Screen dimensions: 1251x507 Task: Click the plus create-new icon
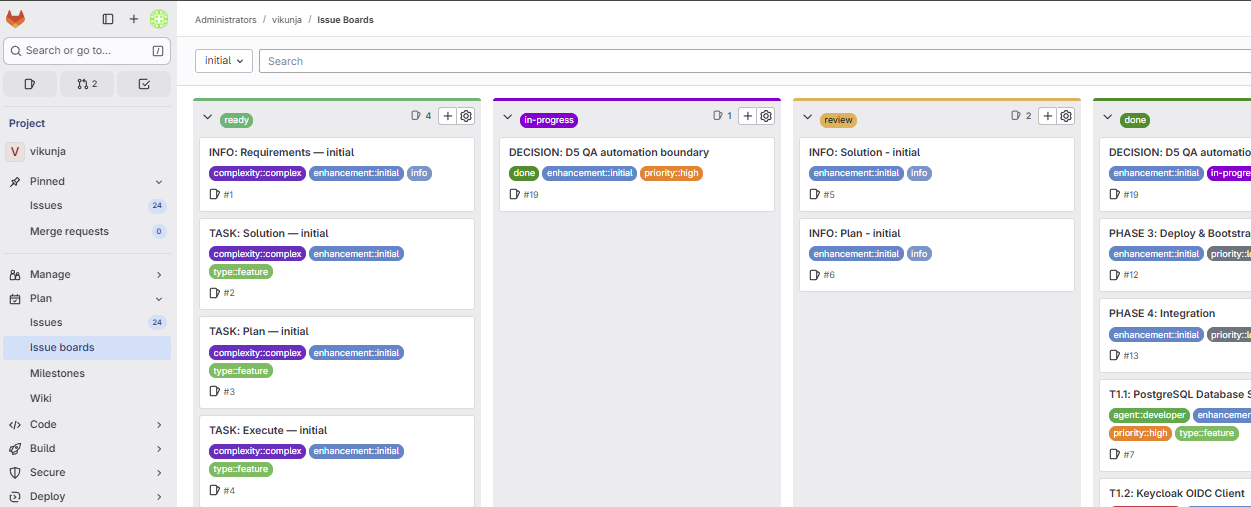click(x=134, y=19)
